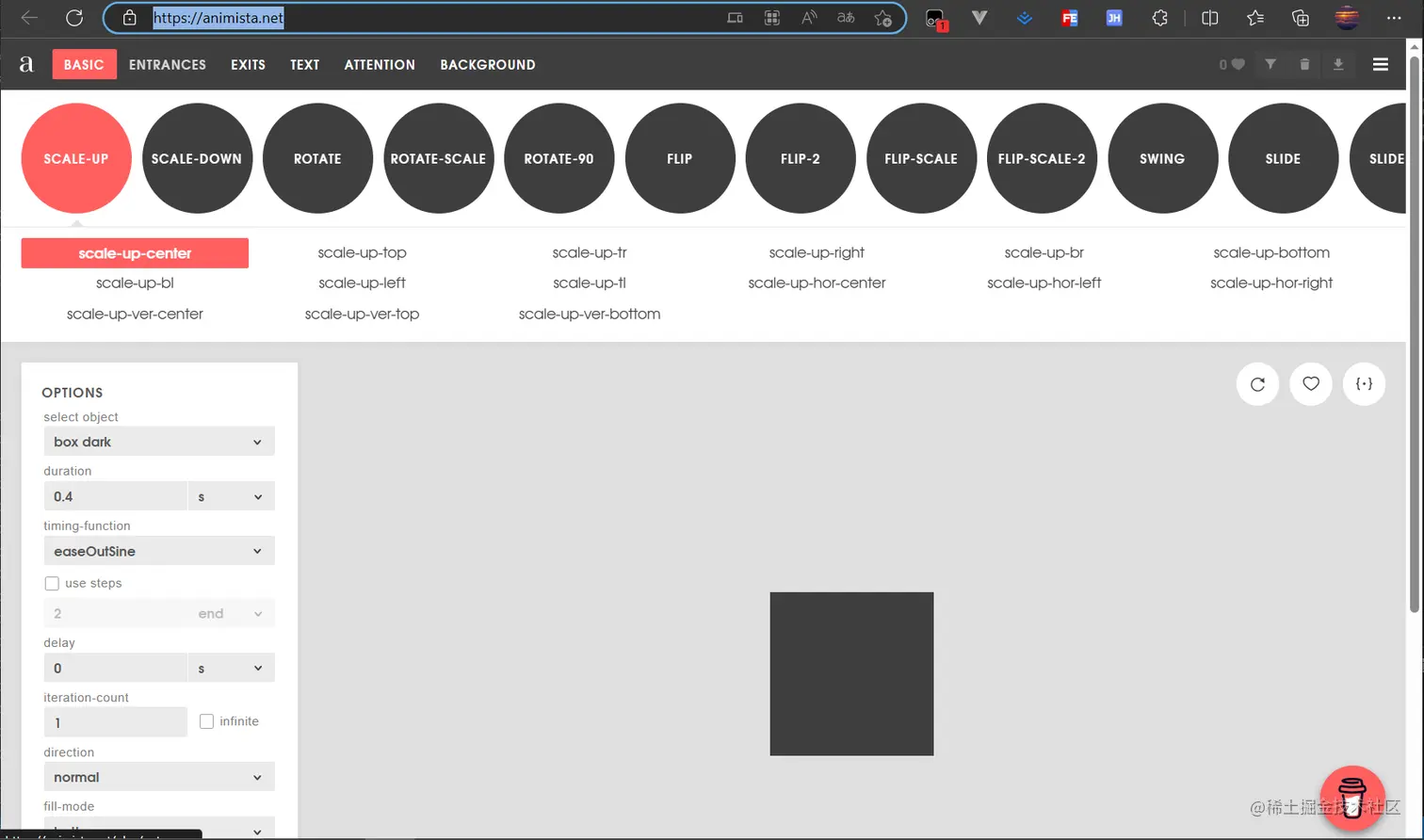This screenshot has width=1424, height=840.
Task: Click the read aloud icon in address bar
Action: click(x=809, y=18)
